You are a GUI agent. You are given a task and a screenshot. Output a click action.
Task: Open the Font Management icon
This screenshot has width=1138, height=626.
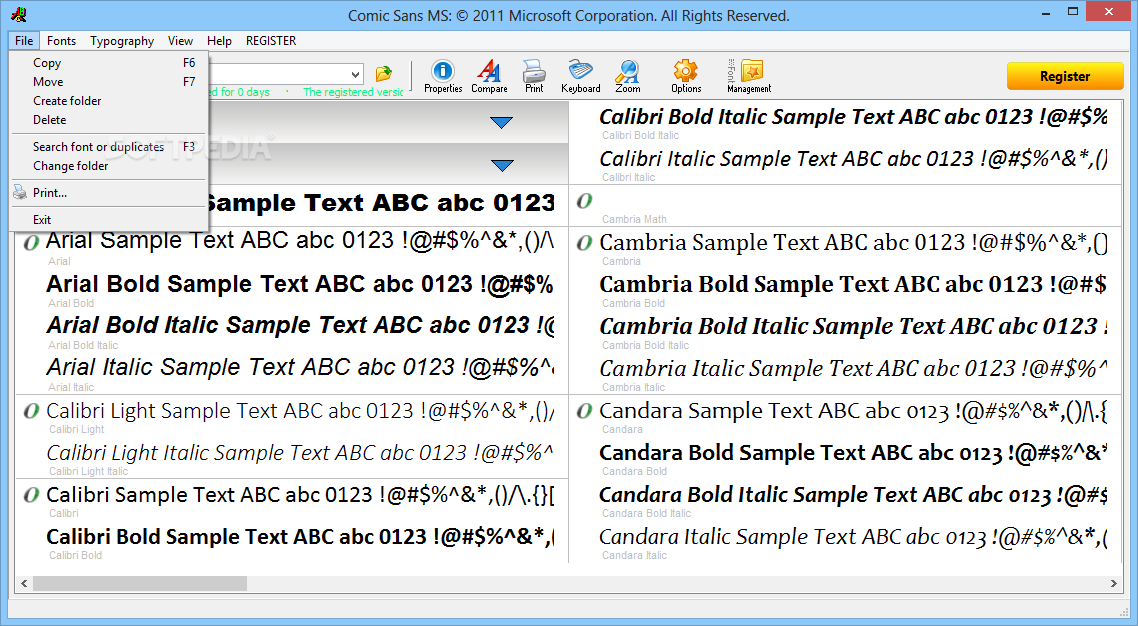750,76
